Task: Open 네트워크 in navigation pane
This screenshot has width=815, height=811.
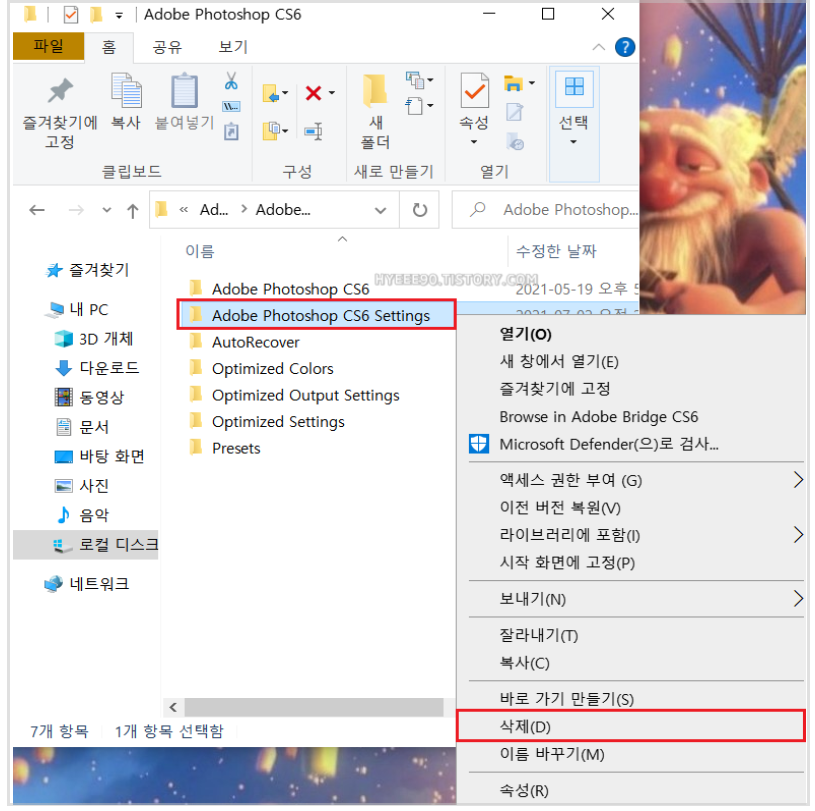Action: tap(87, 583)
